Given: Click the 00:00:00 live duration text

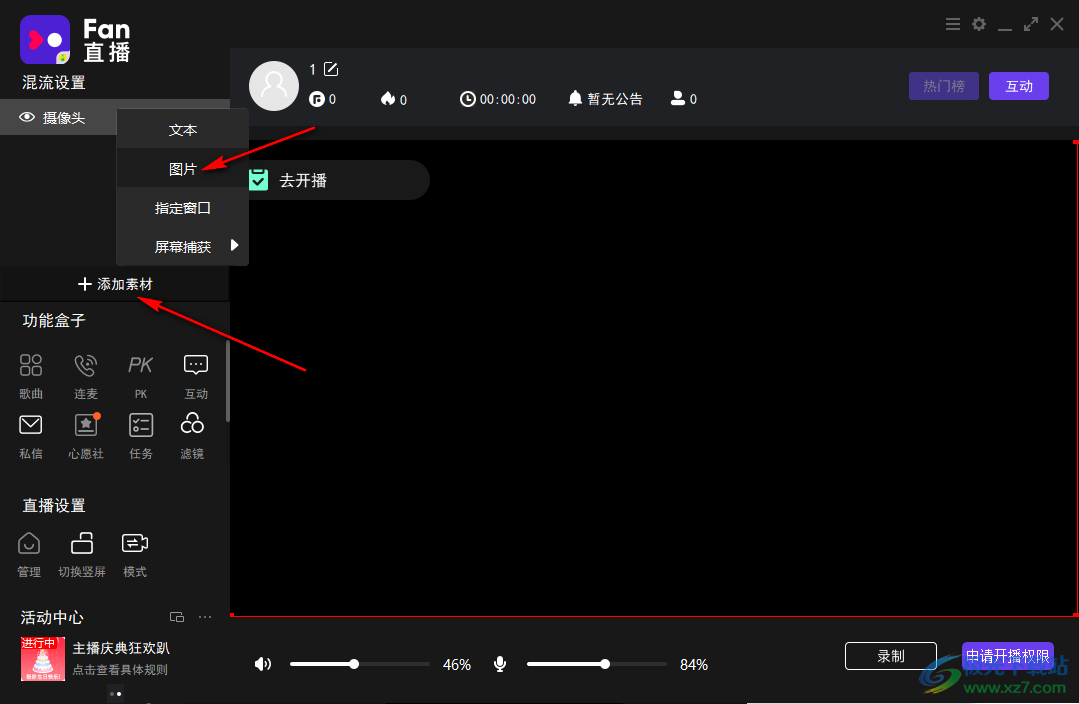Looking at the screenshot, I should (x=508, y=99).
